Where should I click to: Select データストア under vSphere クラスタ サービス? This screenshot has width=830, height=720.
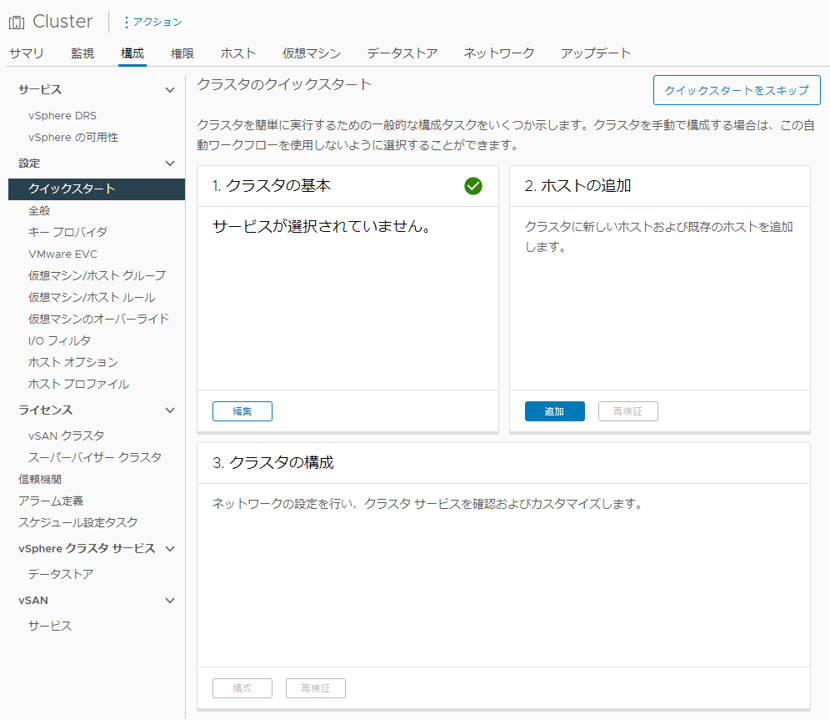61,574
